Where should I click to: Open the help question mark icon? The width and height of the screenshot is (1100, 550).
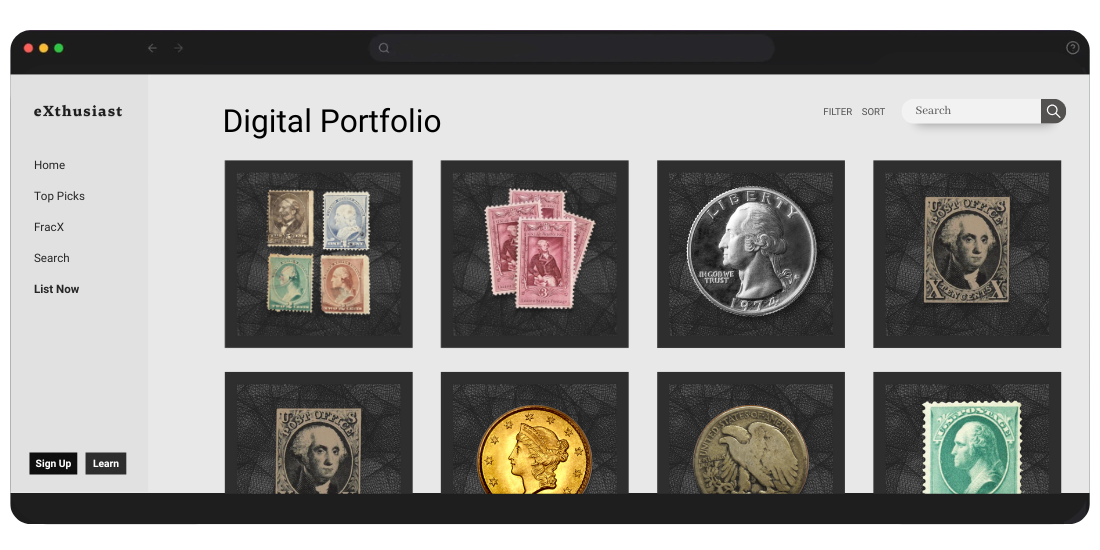(x=1072, y=48)
